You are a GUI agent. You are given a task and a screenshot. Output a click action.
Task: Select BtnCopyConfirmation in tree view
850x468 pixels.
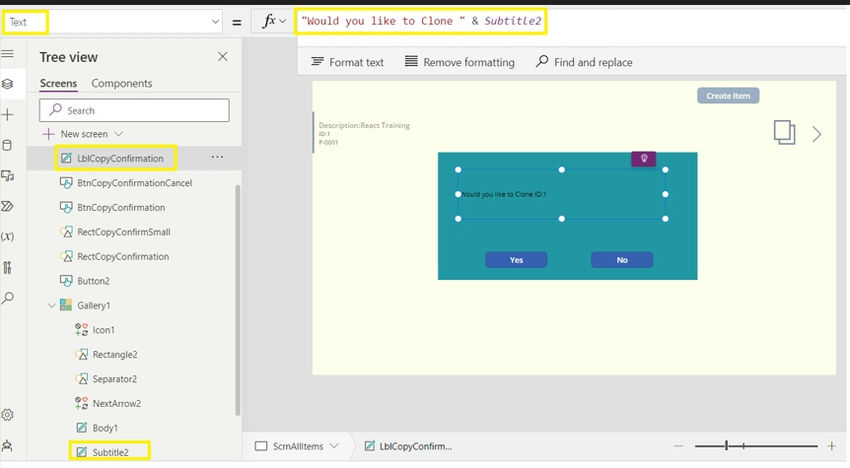pos(121,207)
